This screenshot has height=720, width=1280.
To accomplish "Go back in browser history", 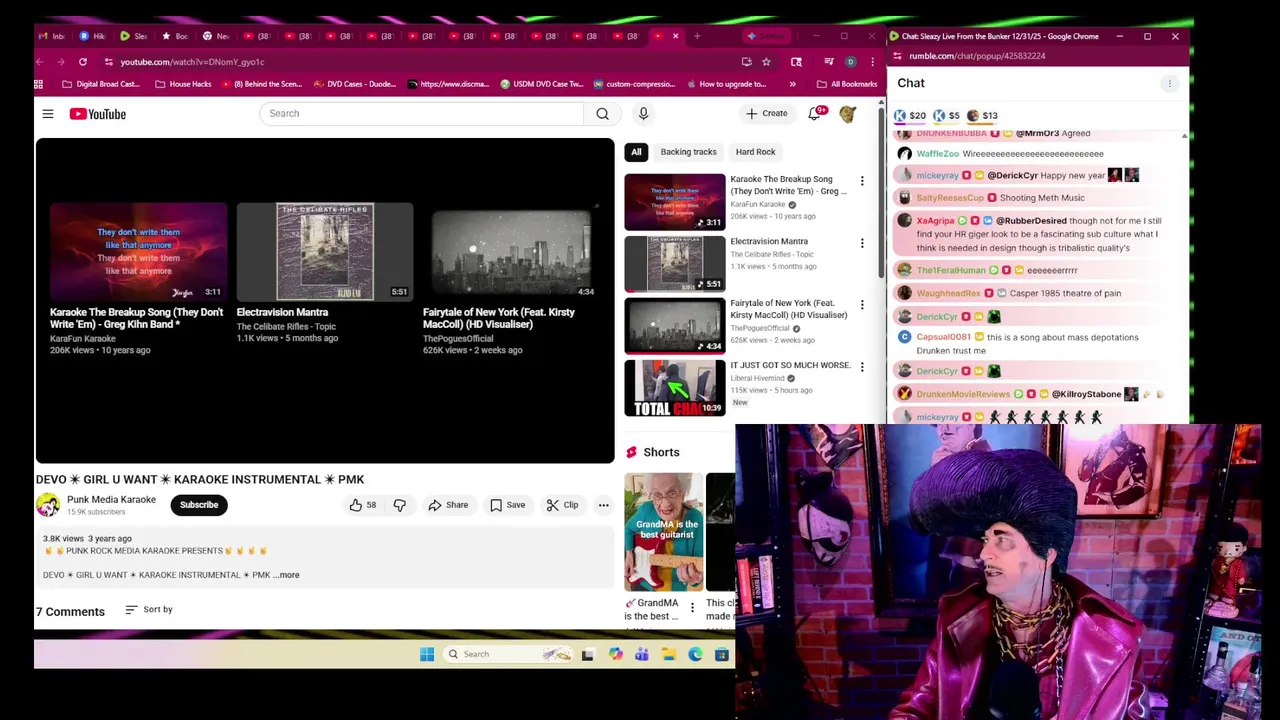I will tap(40, 62).
